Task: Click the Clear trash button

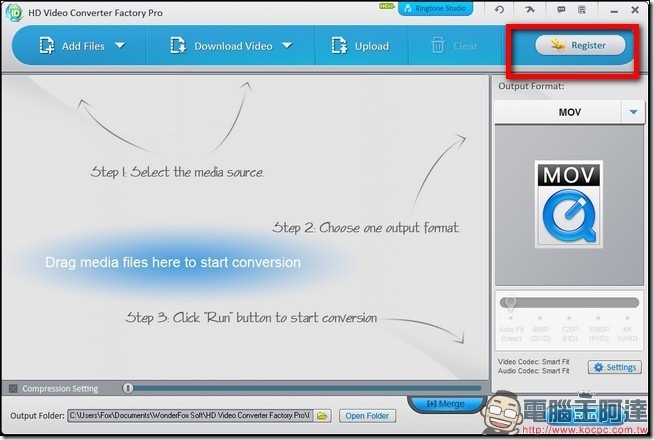Action: tap(454, 45)
